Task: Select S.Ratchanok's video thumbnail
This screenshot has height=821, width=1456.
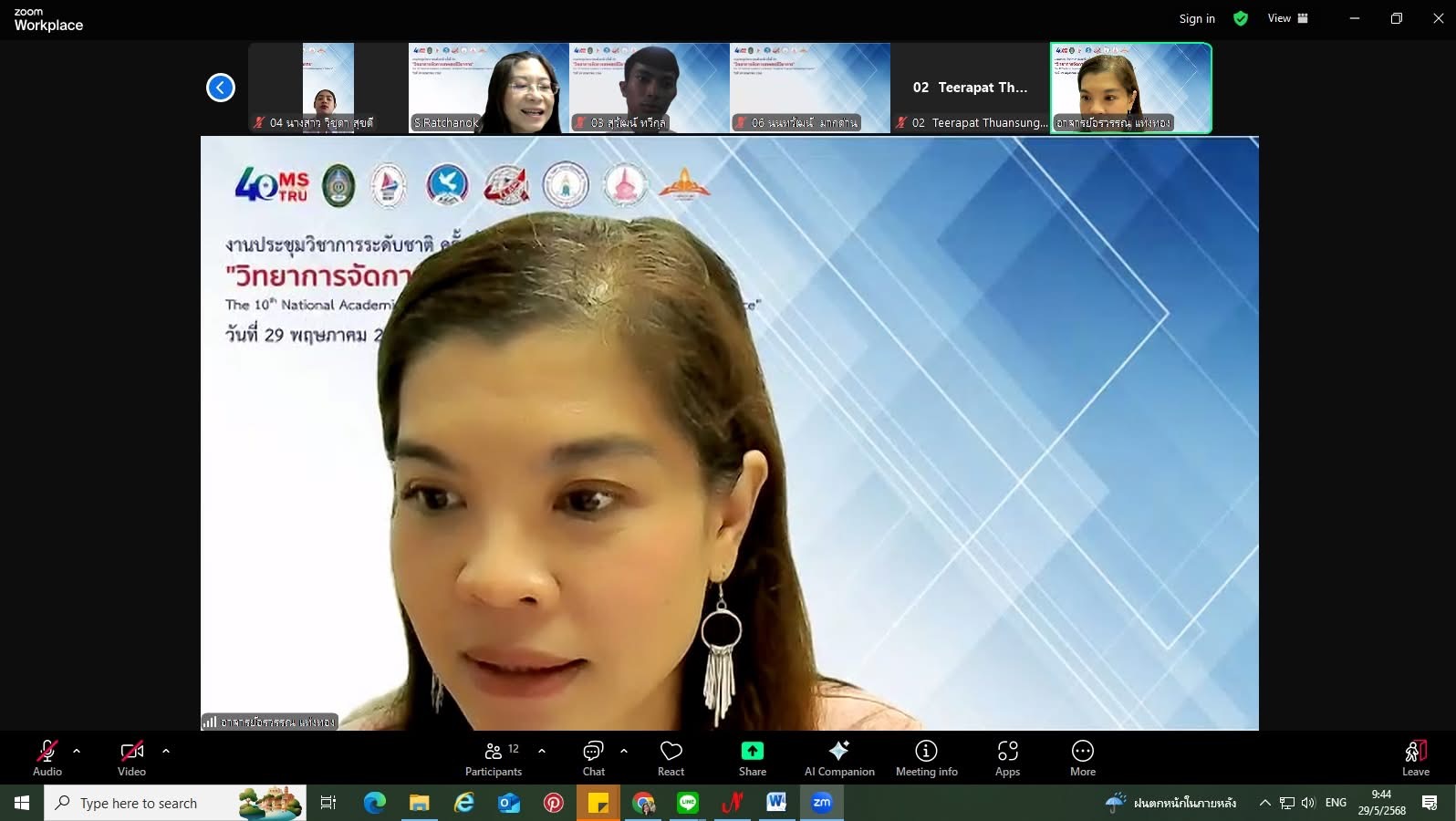Action: pyautogui.click(x=488, y=88)
